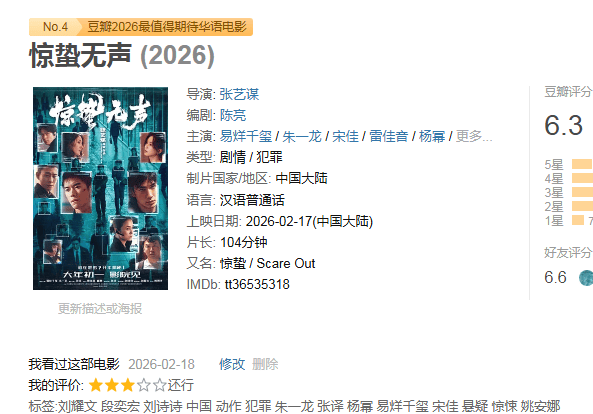Open screenwriter 陈亮's page

(233, 115)
